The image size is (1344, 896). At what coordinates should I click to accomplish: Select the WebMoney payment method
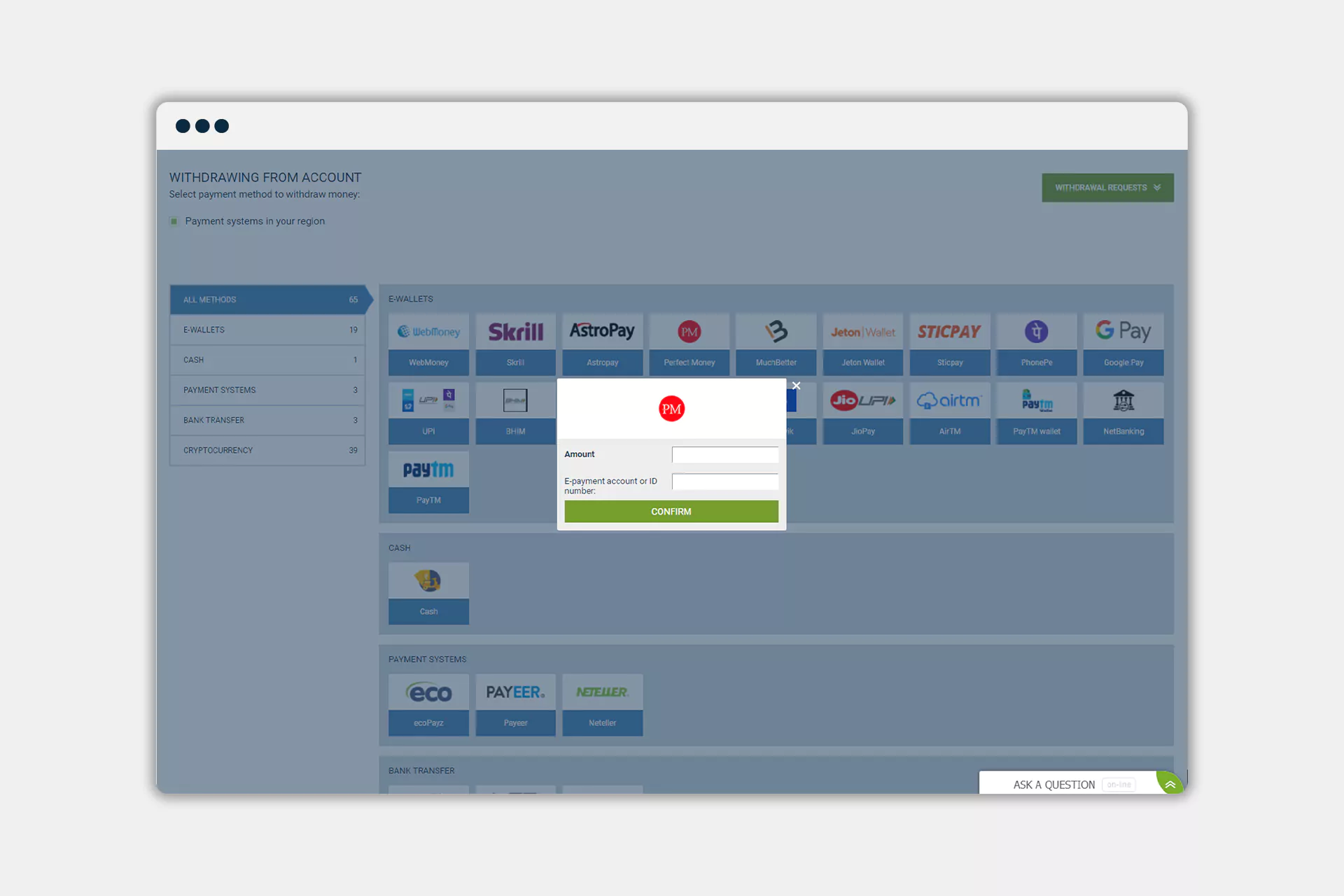428,344
